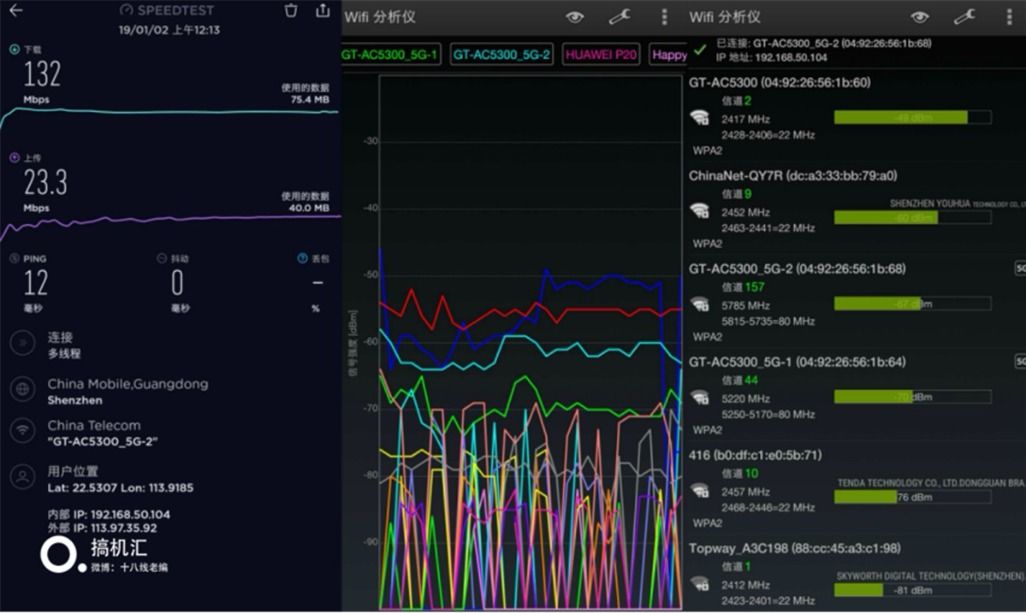Tap the Wi-Fi icon beside China Telecom
Screen dimensions: 1026x613
tap(23, 430)
